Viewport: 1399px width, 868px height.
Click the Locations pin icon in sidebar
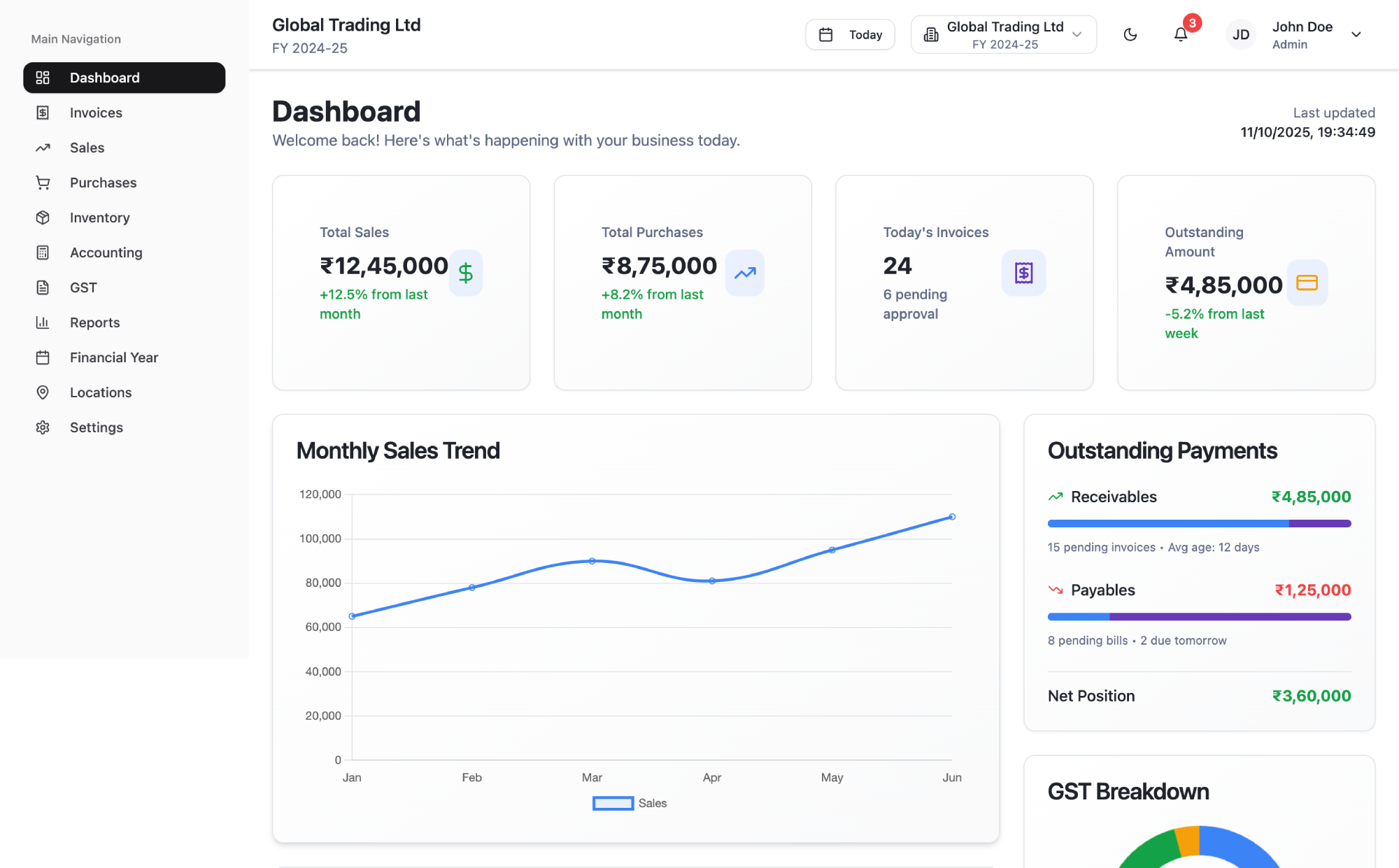point(43,392)
